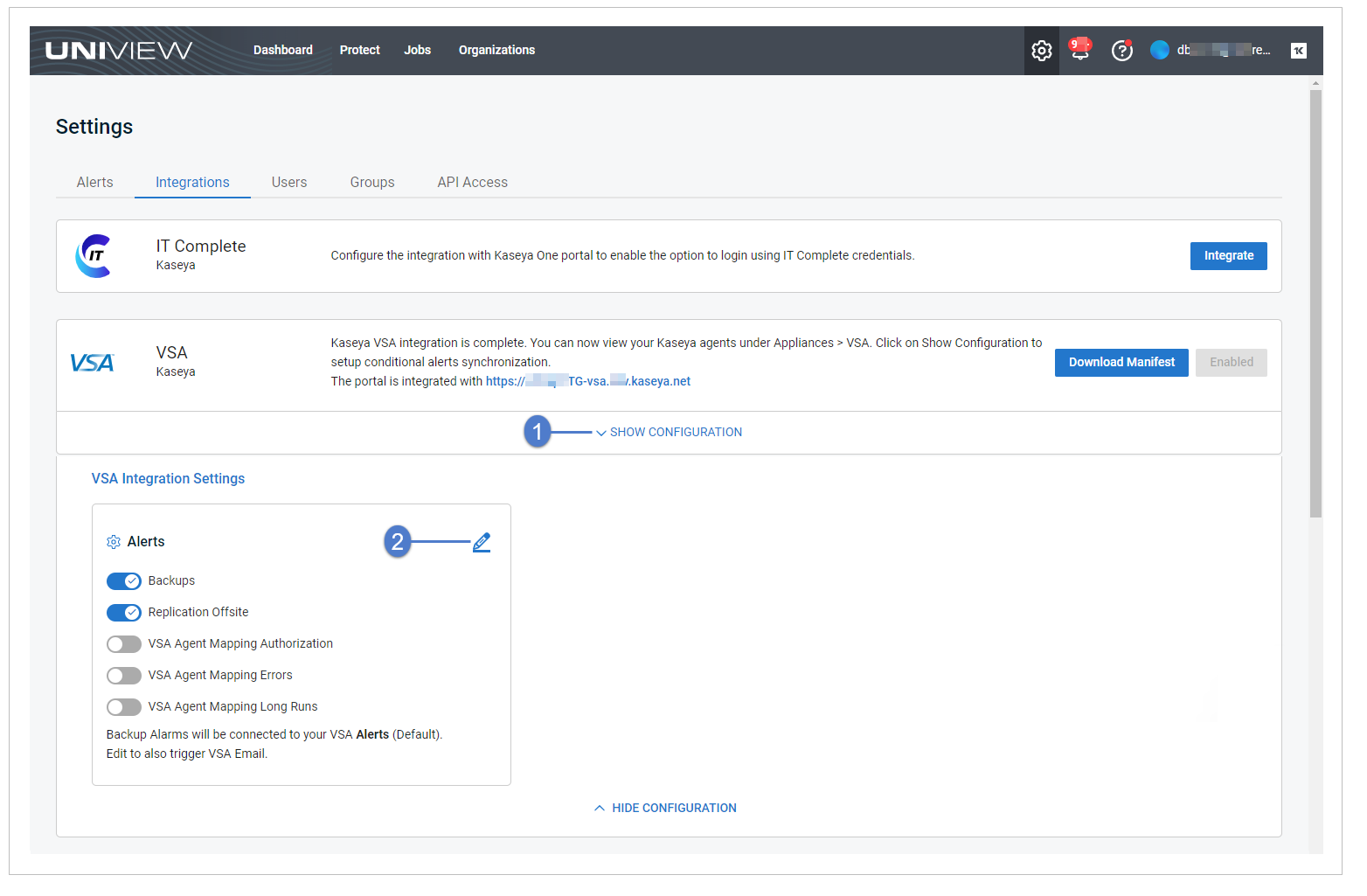Edit Alerts settings with pencil icon
Screen dimensions: 1367x896
482,542
